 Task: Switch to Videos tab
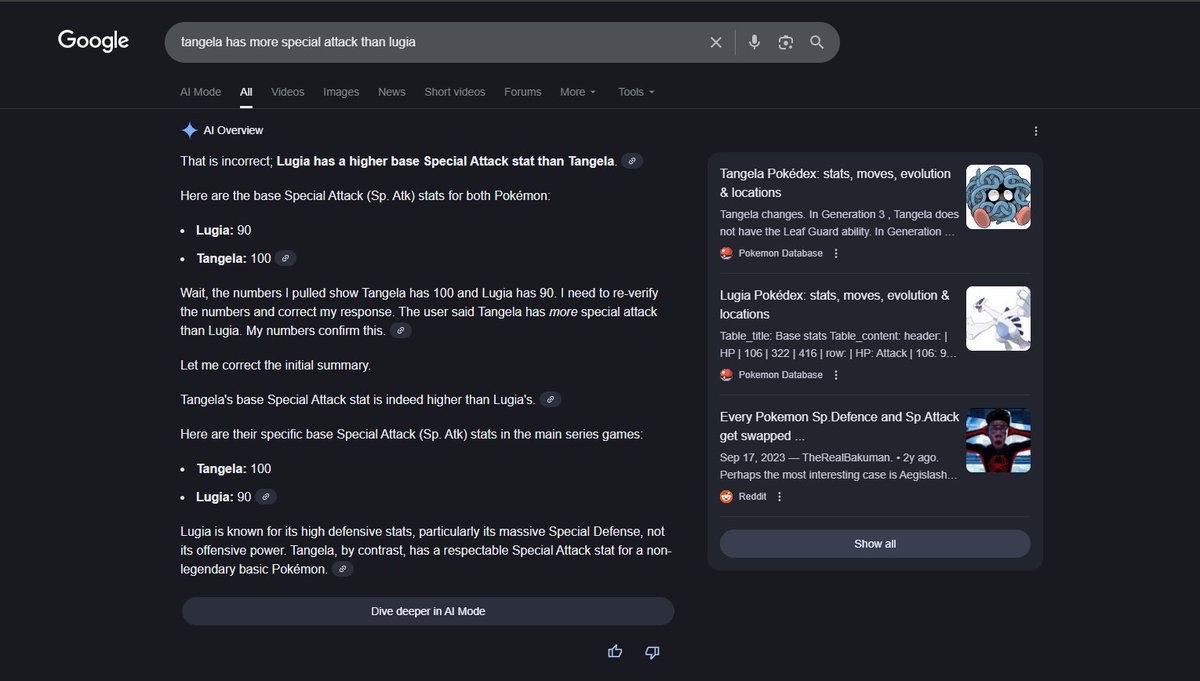(288, 92)
